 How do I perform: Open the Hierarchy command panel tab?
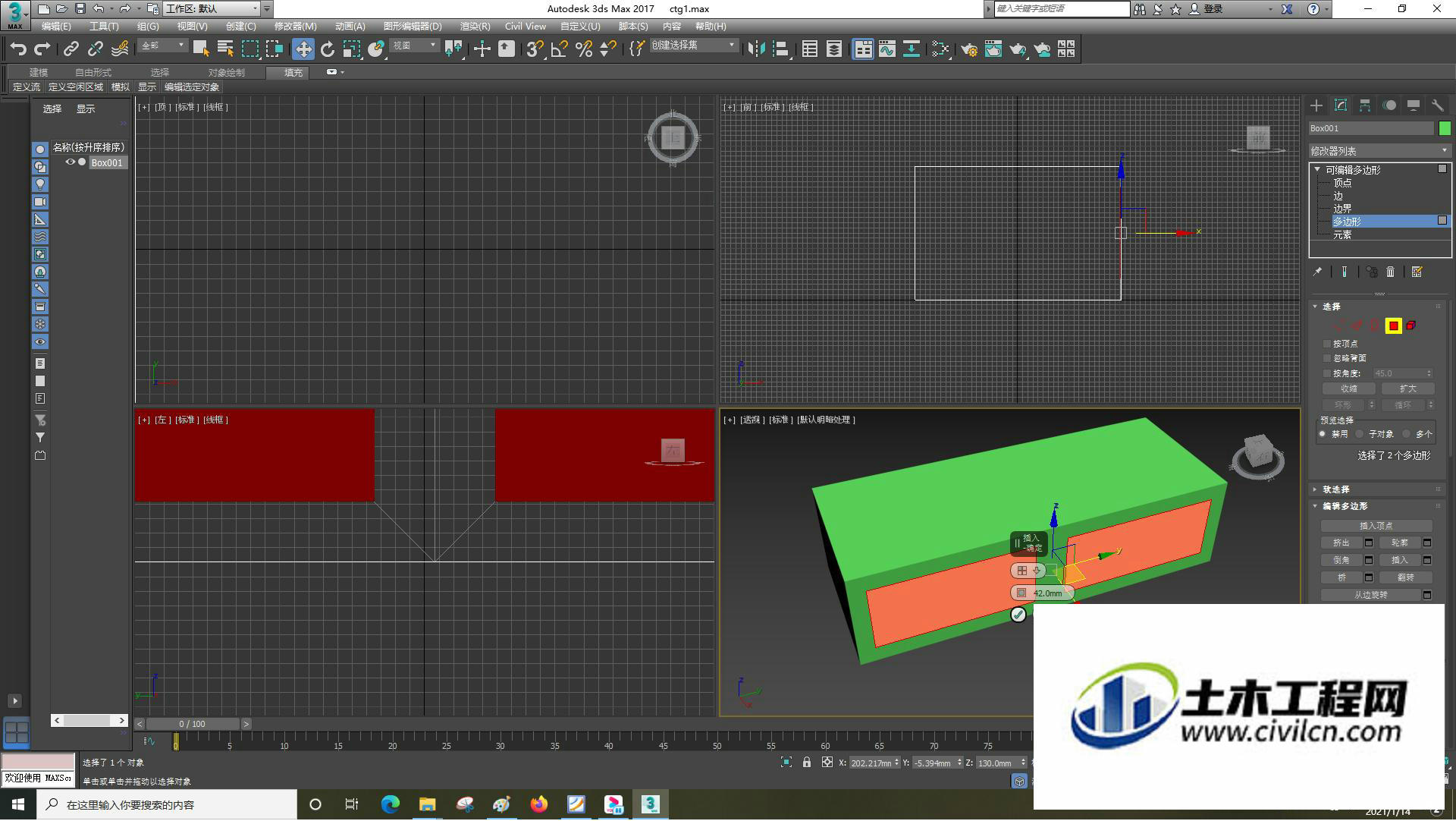point(1365,105)
